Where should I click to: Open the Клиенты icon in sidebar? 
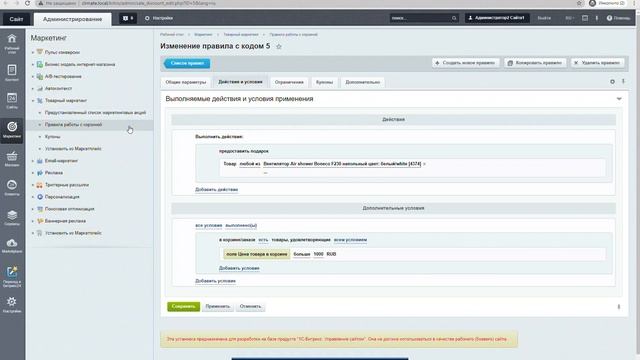click(x=12, y=185)
